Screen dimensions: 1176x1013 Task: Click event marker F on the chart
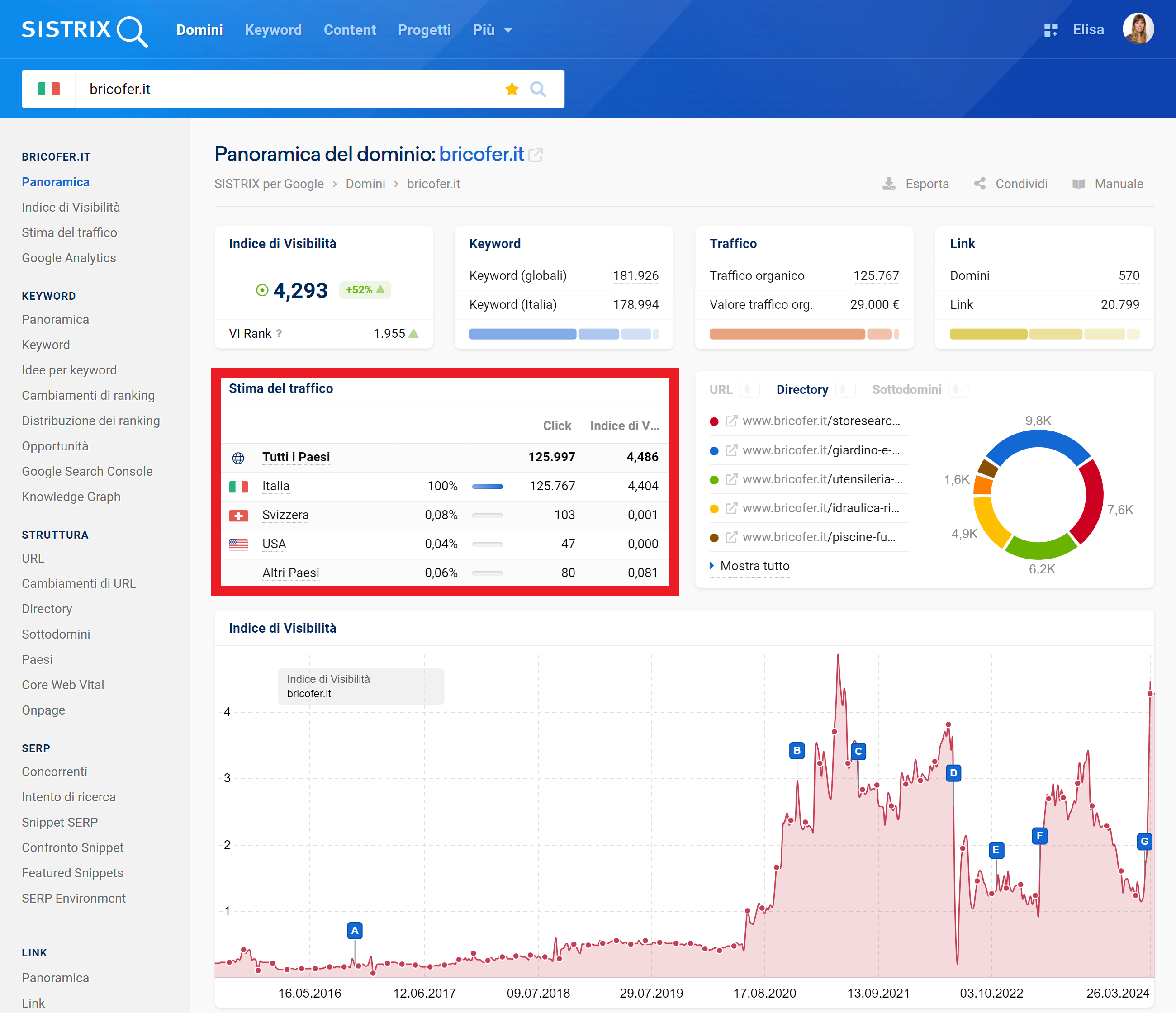point(1039,836)
